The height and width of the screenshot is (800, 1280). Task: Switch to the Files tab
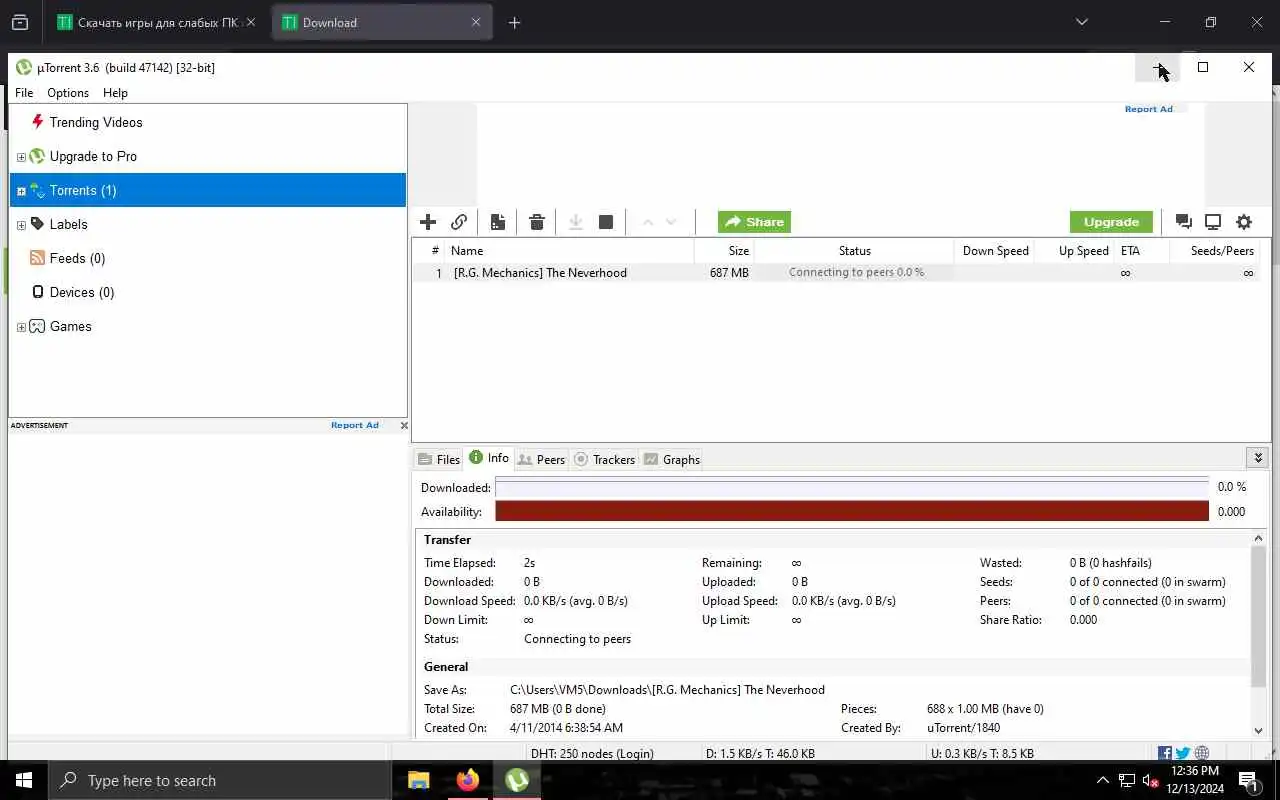coord(439,459)
